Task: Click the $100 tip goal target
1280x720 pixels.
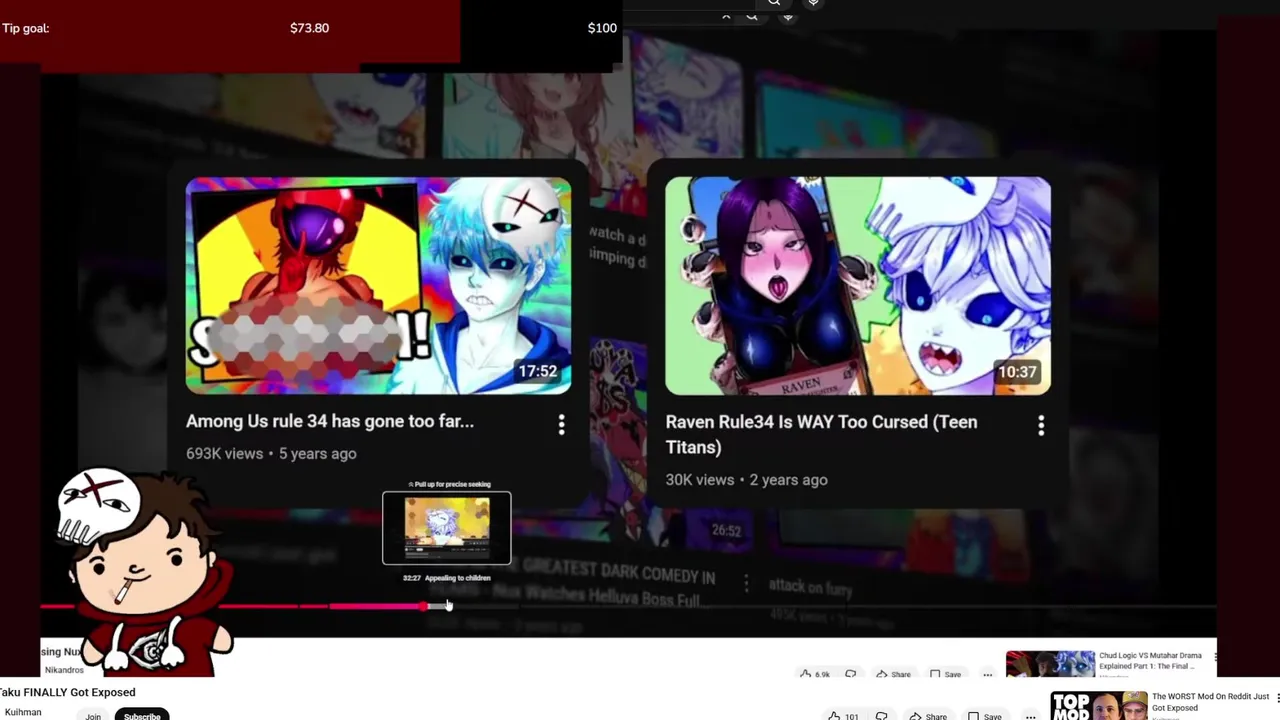Action: [602, 28]
